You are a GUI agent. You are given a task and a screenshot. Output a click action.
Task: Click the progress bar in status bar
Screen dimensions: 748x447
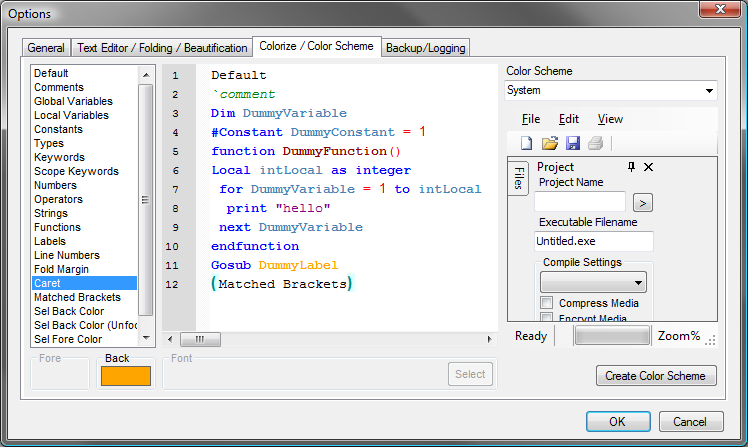pyautogui.click(x=613, y=335)
